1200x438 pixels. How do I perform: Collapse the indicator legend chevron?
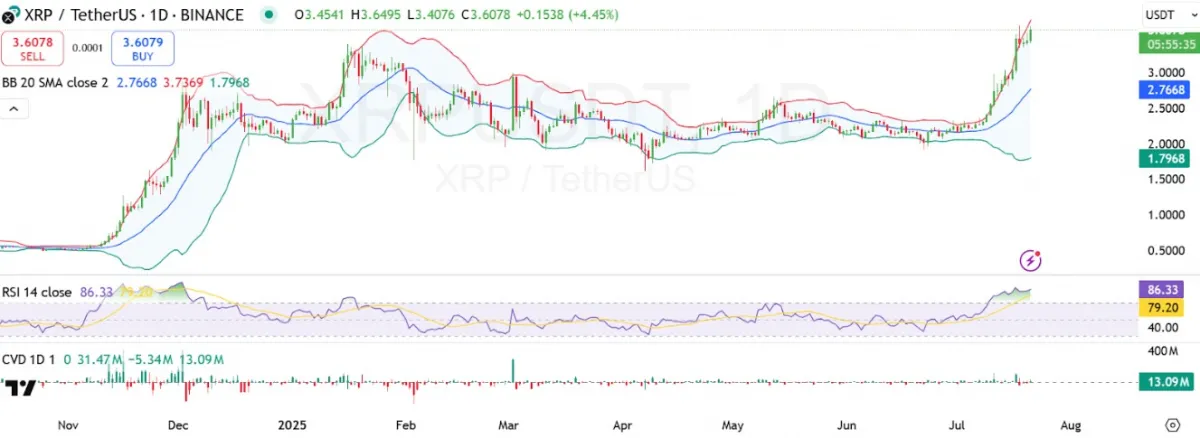point(16,106)
